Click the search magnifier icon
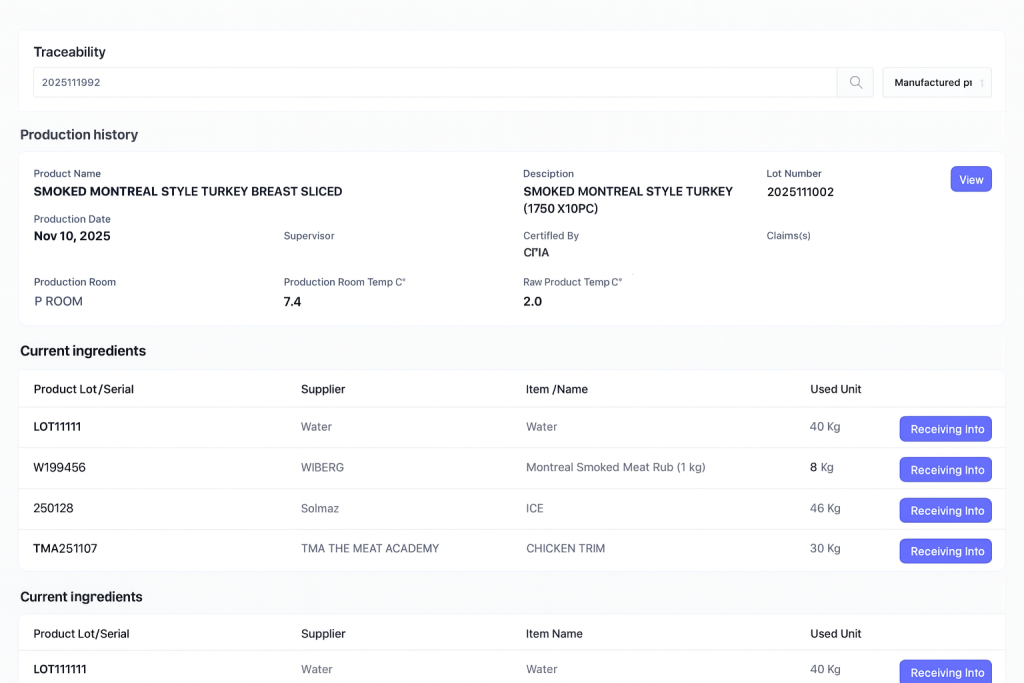1024x683 pixels. (855, 82)
